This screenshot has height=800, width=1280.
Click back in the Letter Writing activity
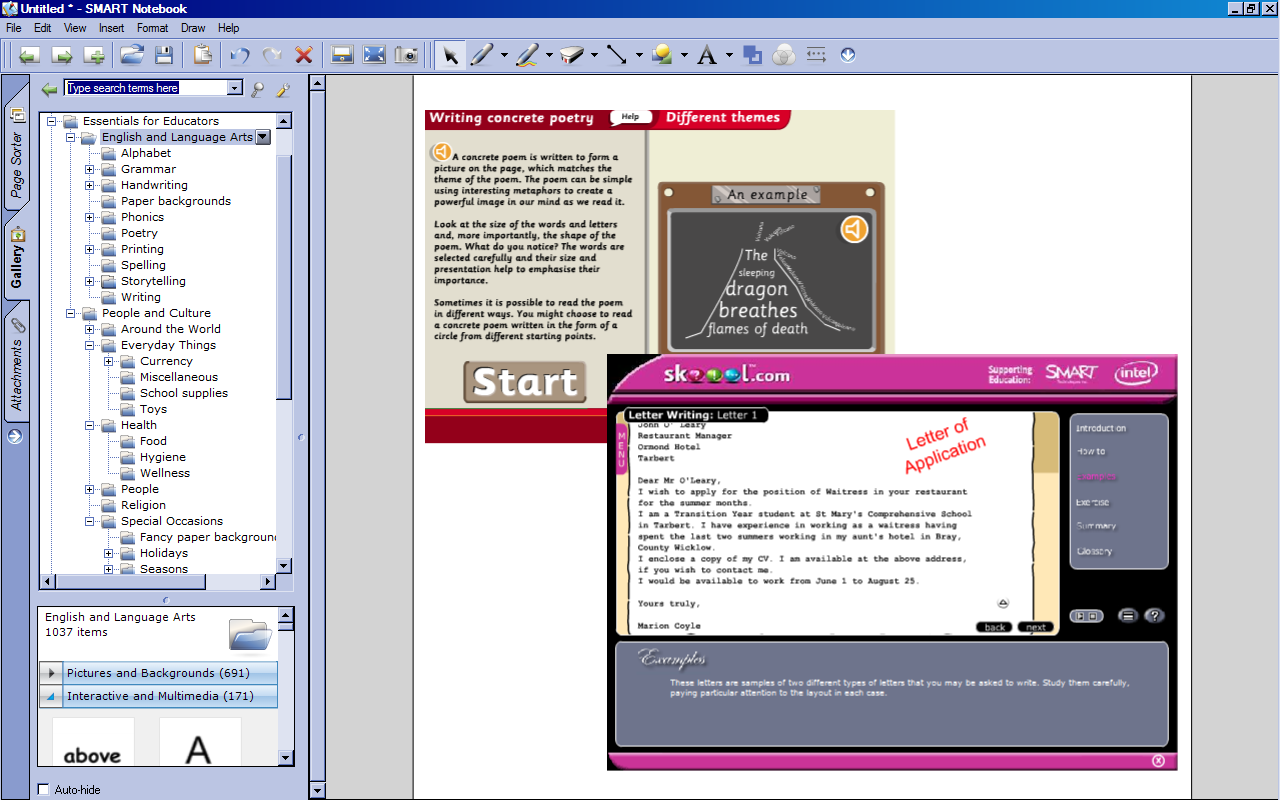pos(995,627)
